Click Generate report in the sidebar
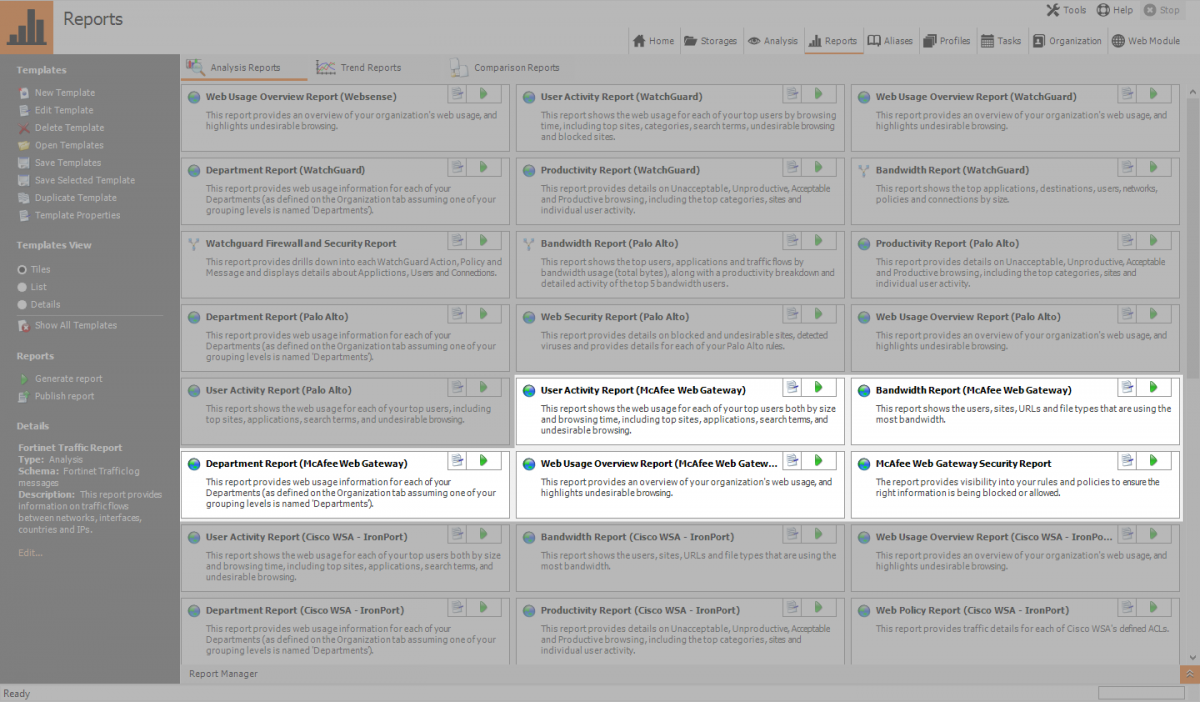Viewport: 1200px width, 702px height. coord(68,379)
